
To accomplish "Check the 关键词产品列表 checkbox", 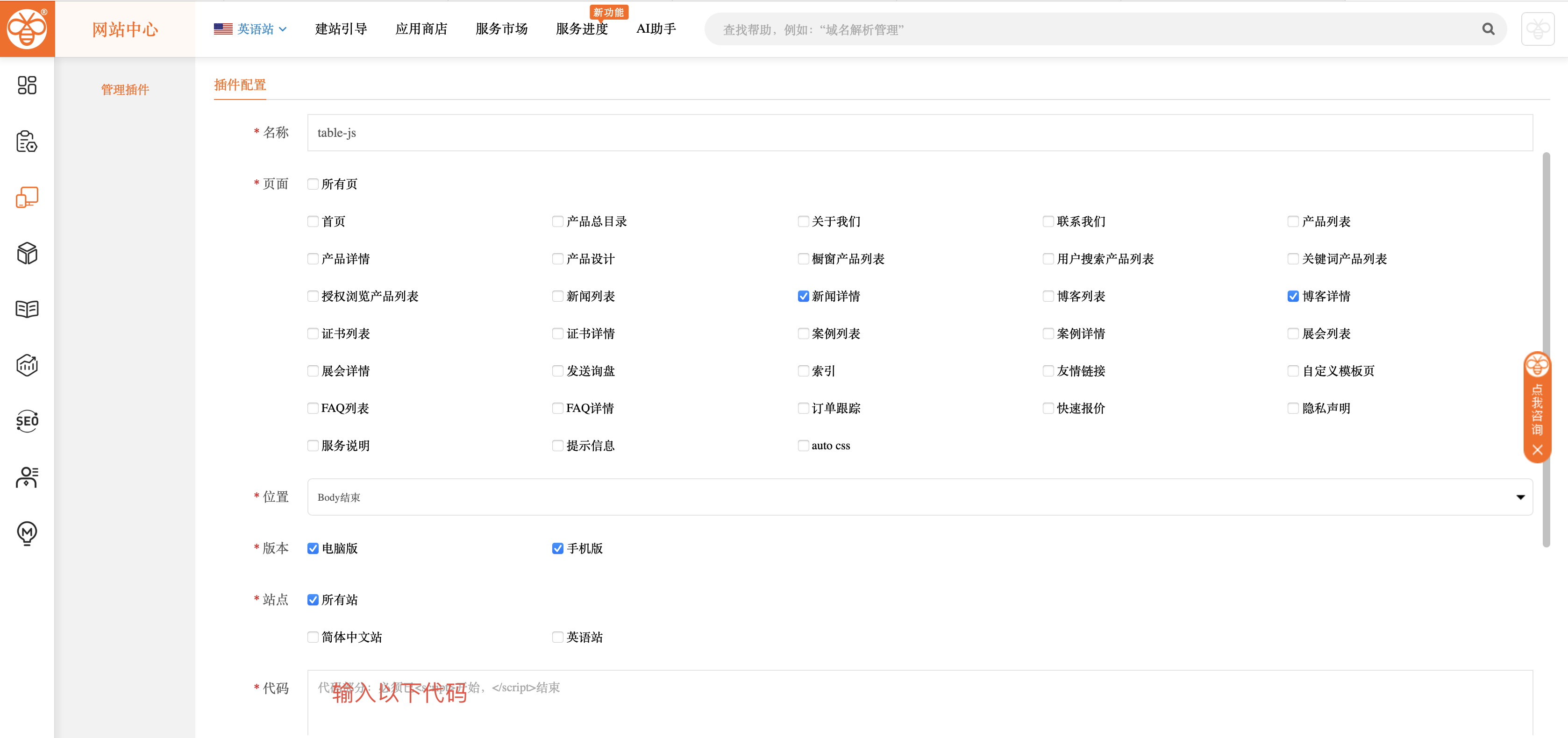I will pos(1293,259).
